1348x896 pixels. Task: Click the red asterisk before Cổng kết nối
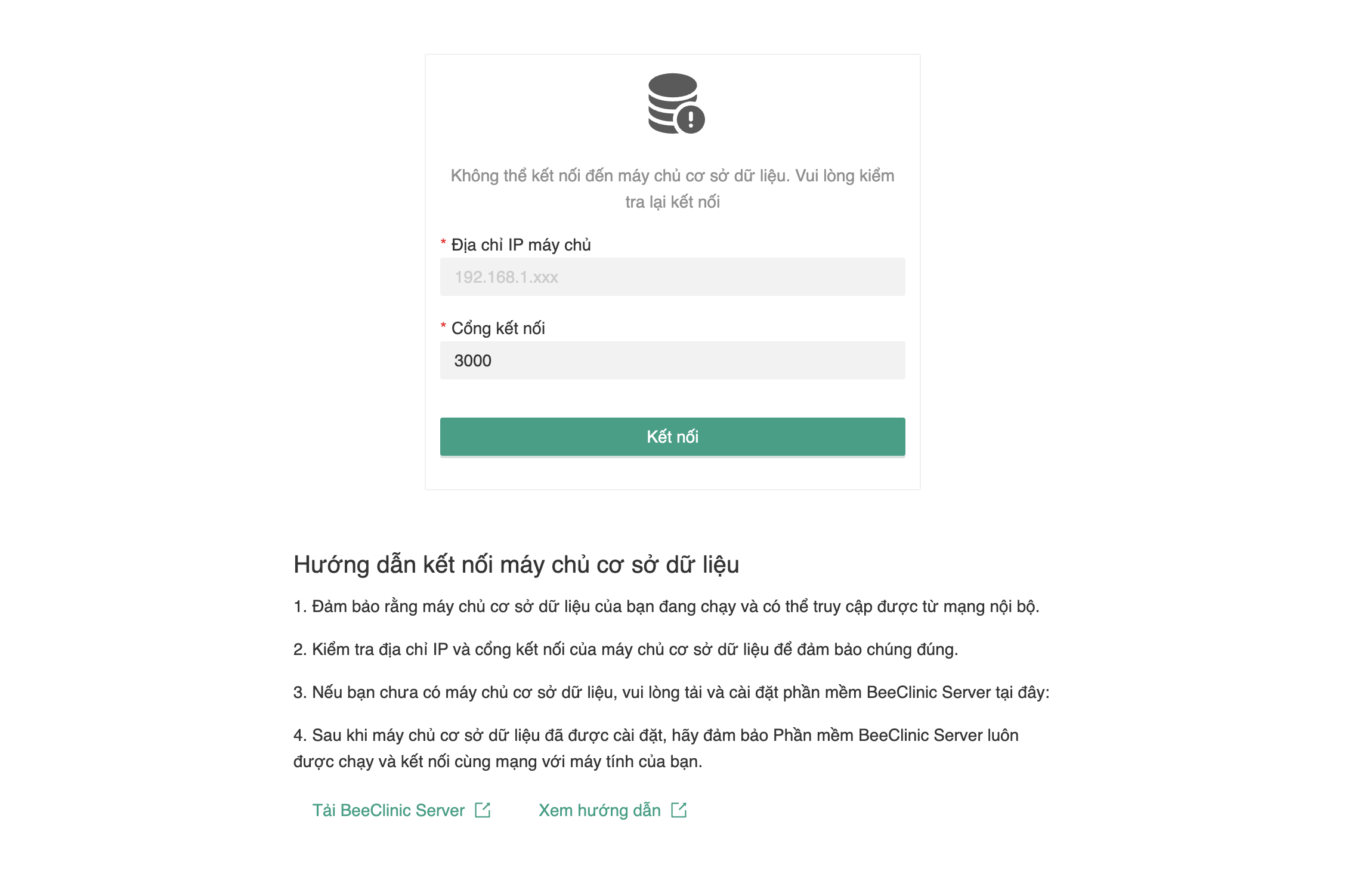pyautogui.click(x=443, y=326)
